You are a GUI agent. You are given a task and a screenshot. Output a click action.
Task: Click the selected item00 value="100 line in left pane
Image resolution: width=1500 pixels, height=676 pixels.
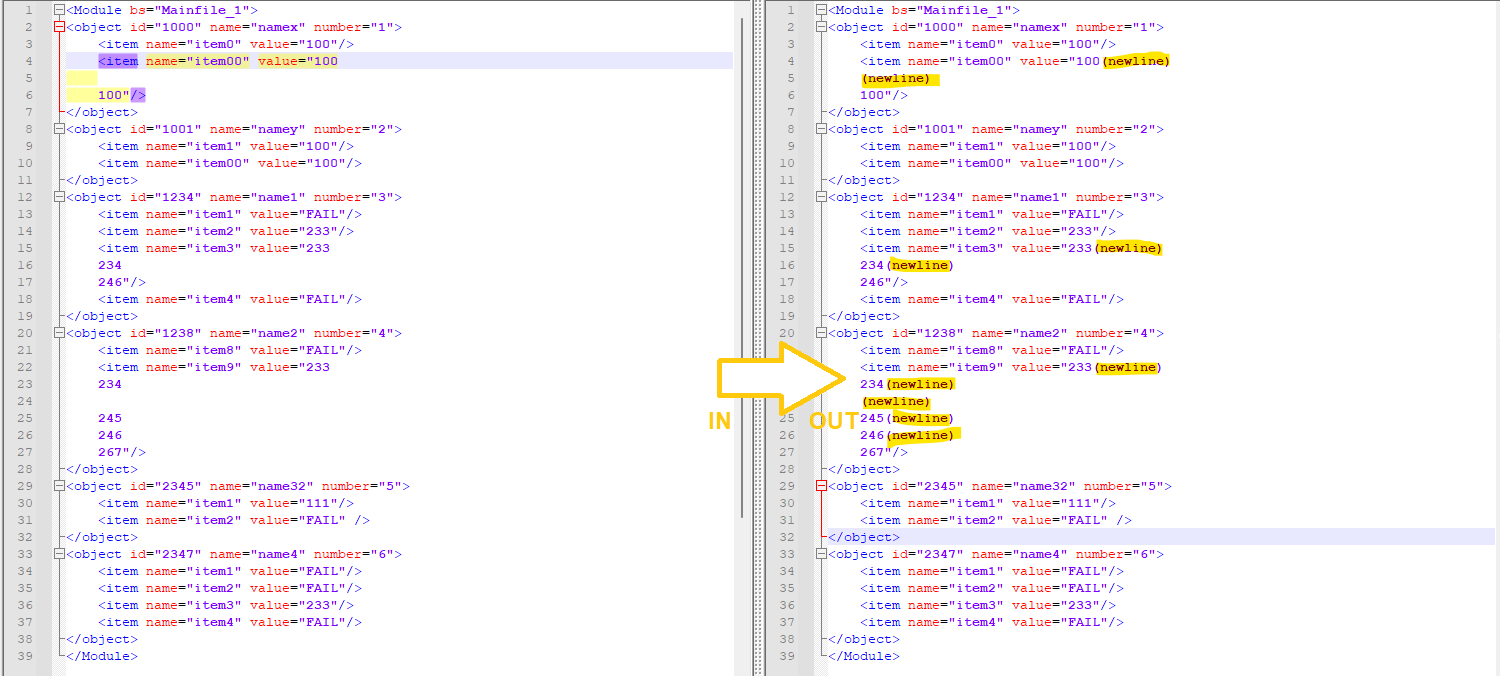218,61
